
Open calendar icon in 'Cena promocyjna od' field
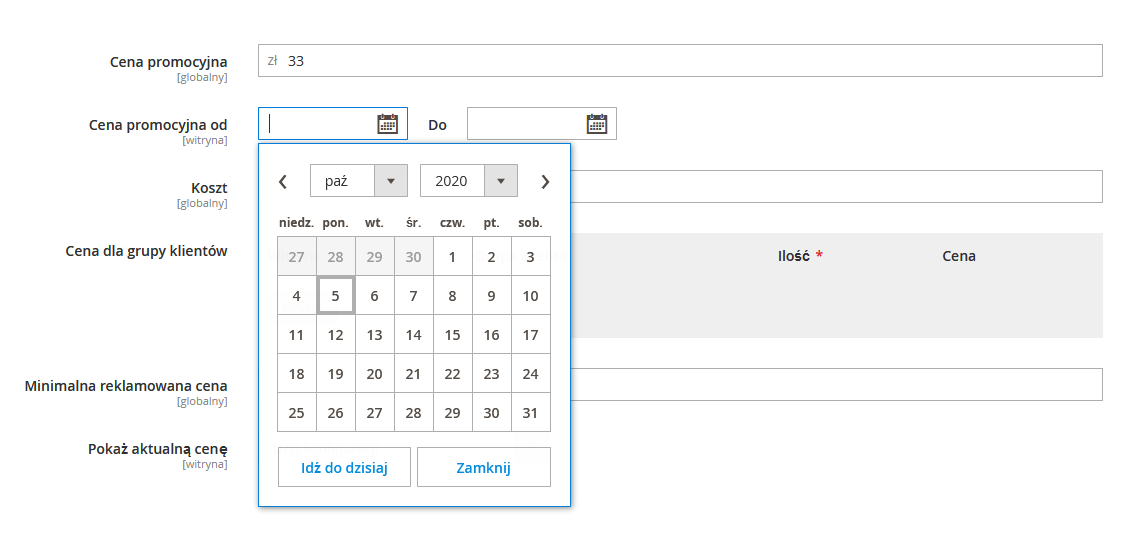click(388, 124)
